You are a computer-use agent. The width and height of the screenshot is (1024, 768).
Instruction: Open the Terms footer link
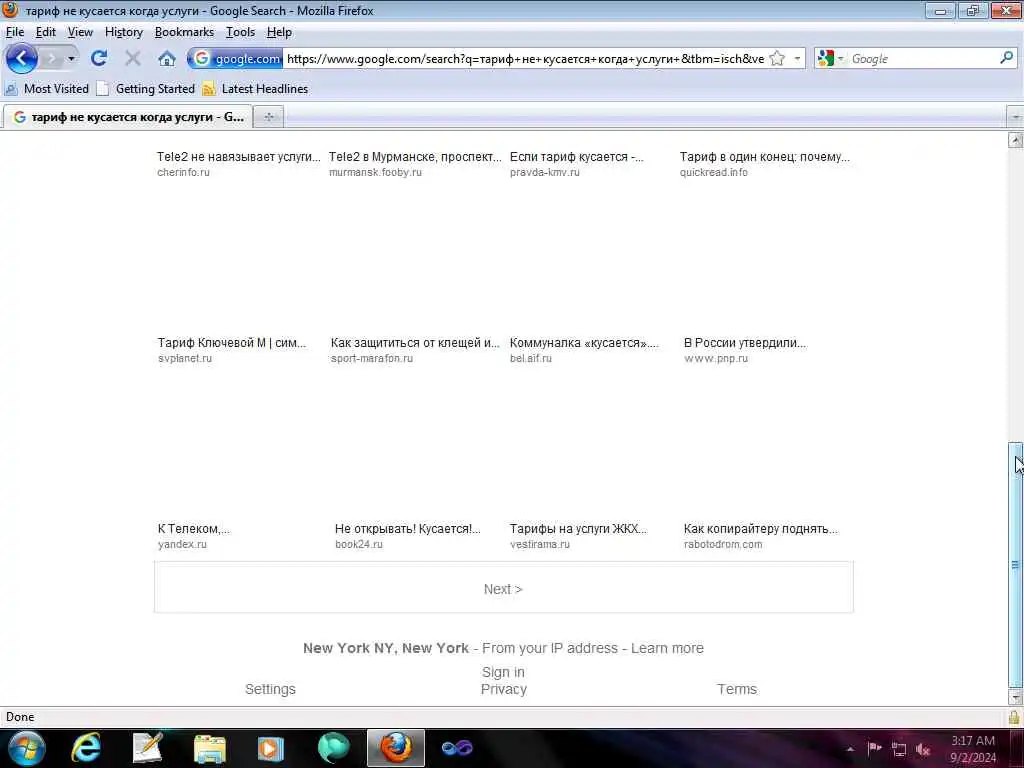[x=737, y=689]
